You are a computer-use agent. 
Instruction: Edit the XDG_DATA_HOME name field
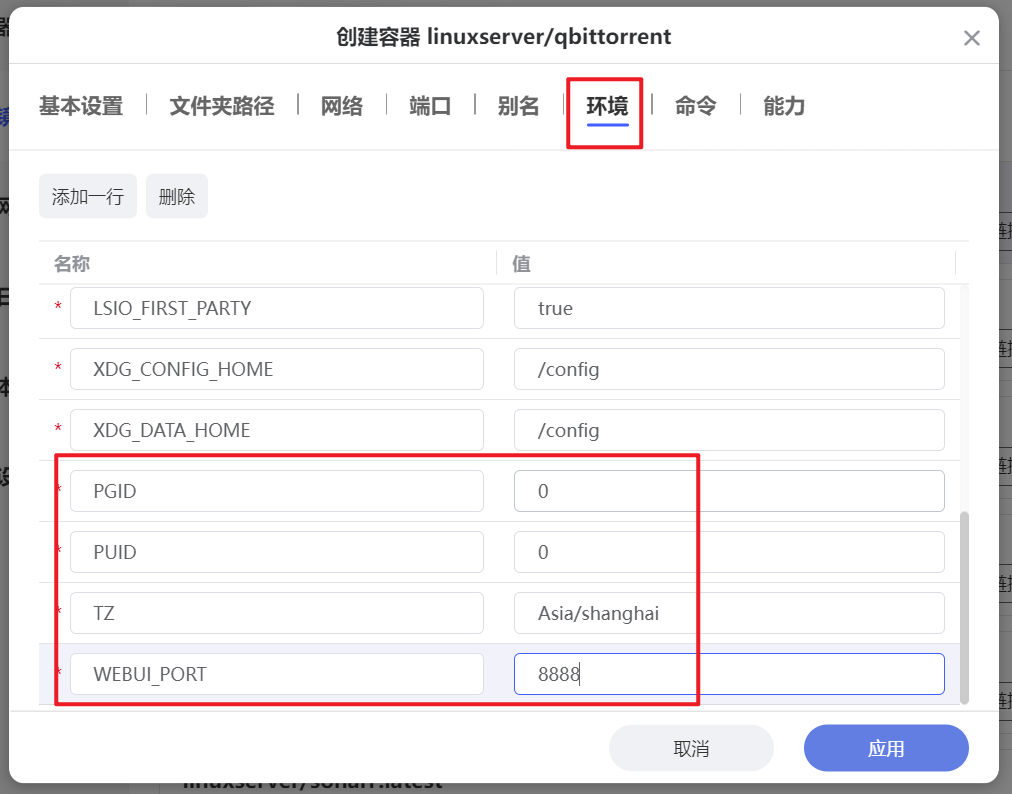(x=277, y=430)
